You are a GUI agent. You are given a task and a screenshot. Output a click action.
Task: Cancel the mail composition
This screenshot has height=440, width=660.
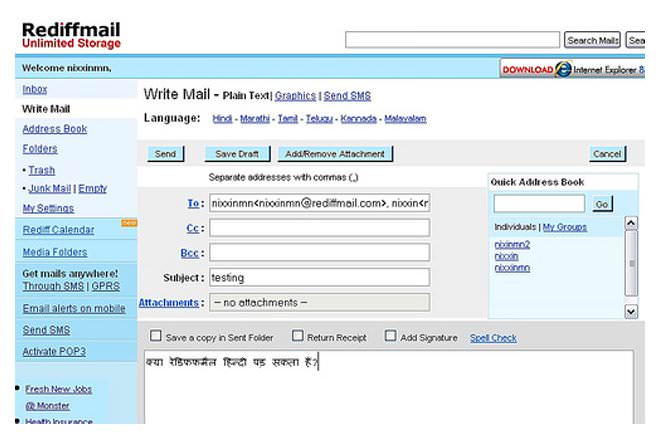pyautogui.click(x=607, y=154)
